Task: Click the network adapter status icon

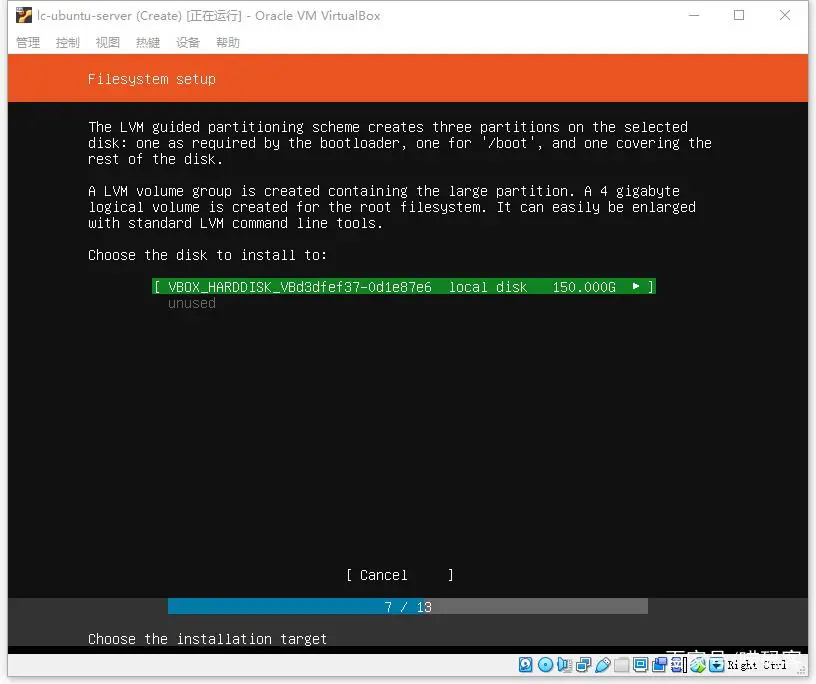Action: pos(584,665)
